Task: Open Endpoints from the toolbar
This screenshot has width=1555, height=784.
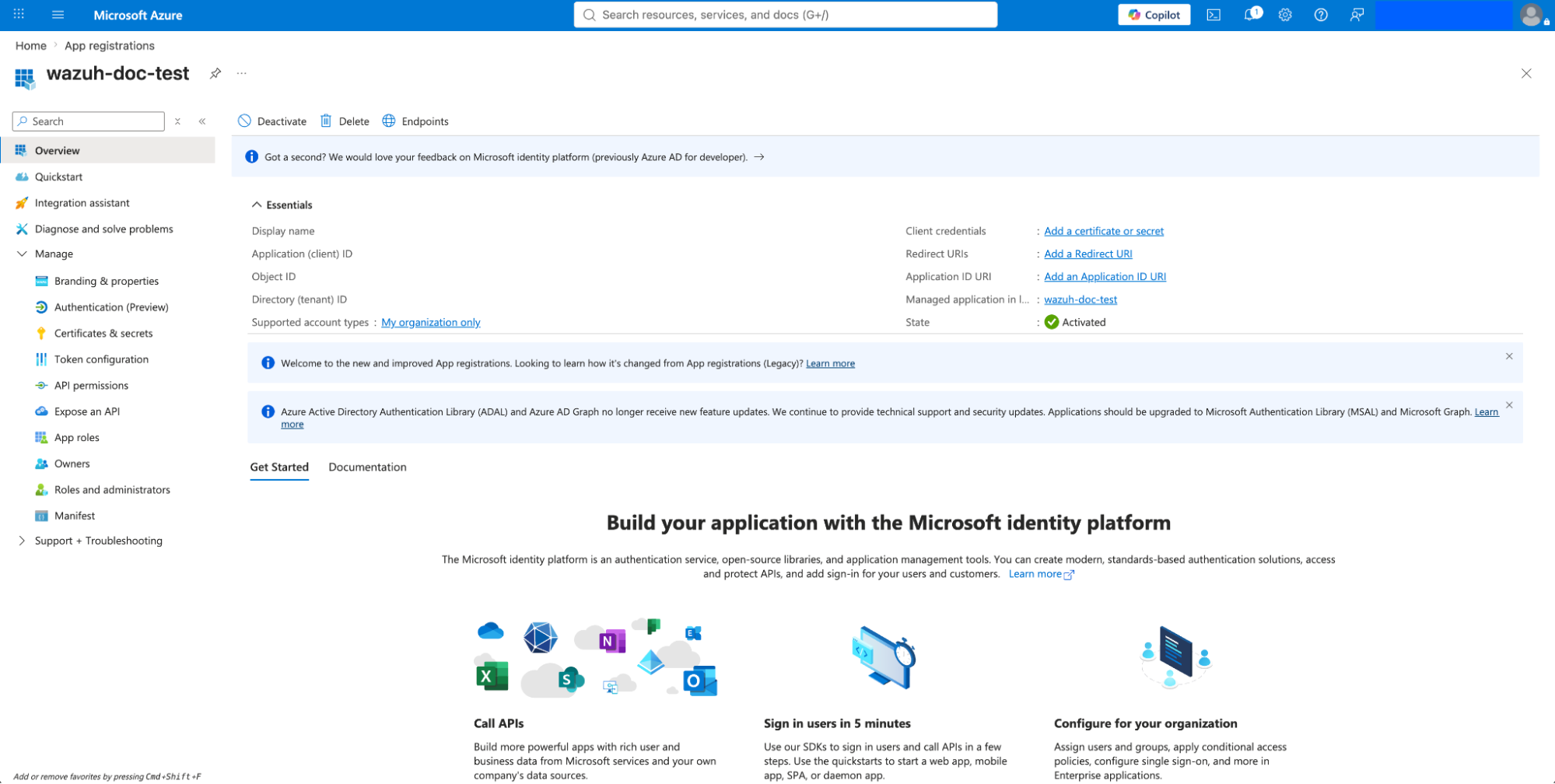Action: click(x=415, y=121)
